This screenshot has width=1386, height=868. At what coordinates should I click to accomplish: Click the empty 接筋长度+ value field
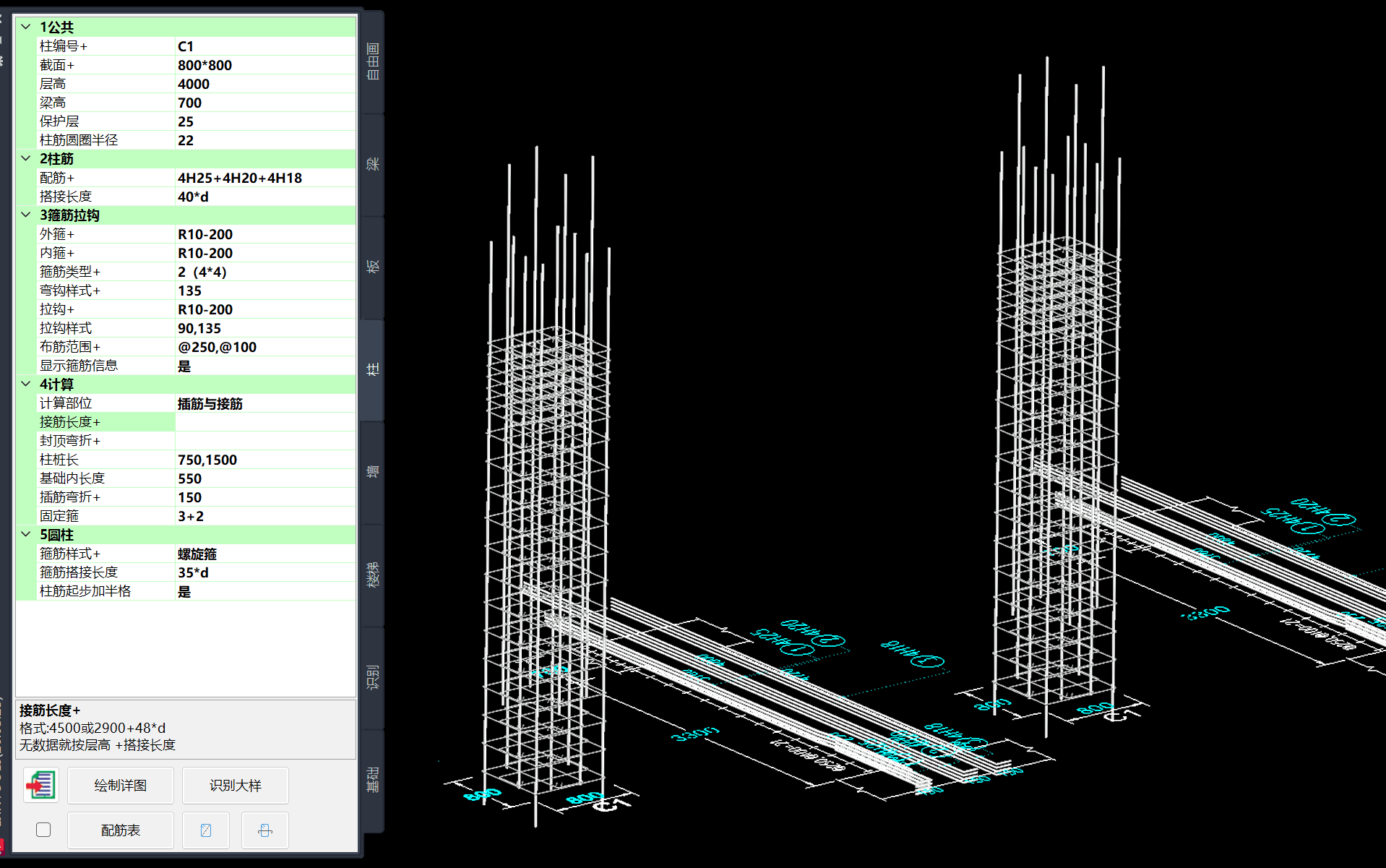[x=264, y=422]
